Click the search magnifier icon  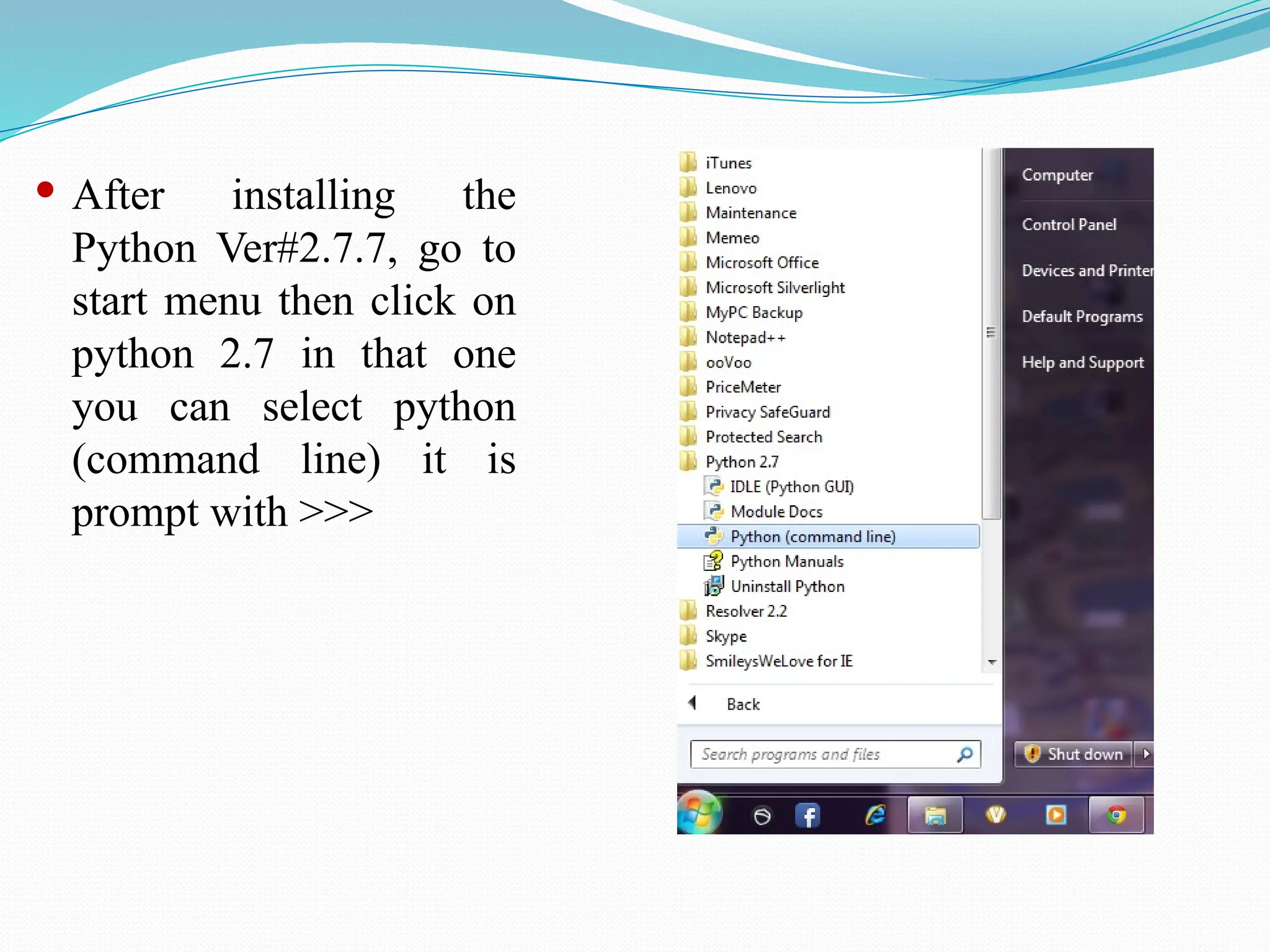(x=965, y=754)
